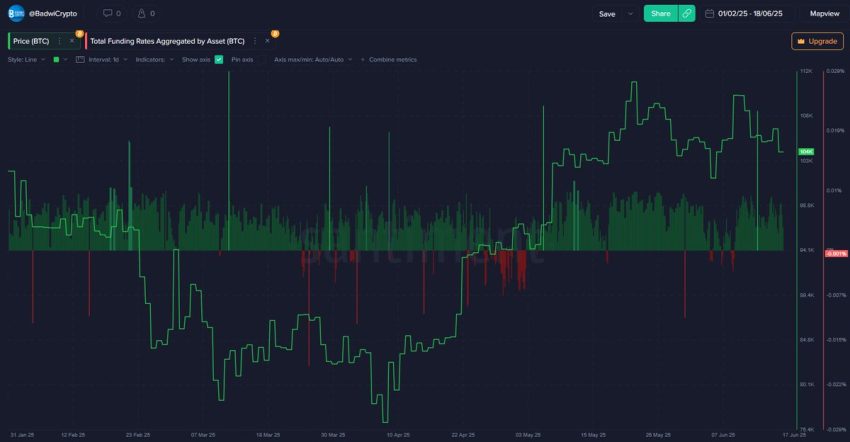Toggle the Pin axis option
The width and height of the screenshot is (850, 442).
[242, 60]
